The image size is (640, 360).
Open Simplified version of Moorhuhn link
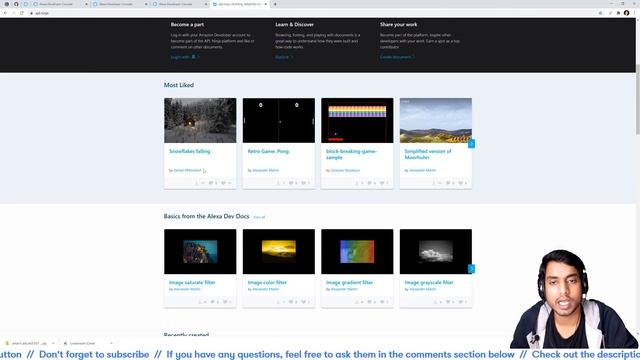pos(428,154)
